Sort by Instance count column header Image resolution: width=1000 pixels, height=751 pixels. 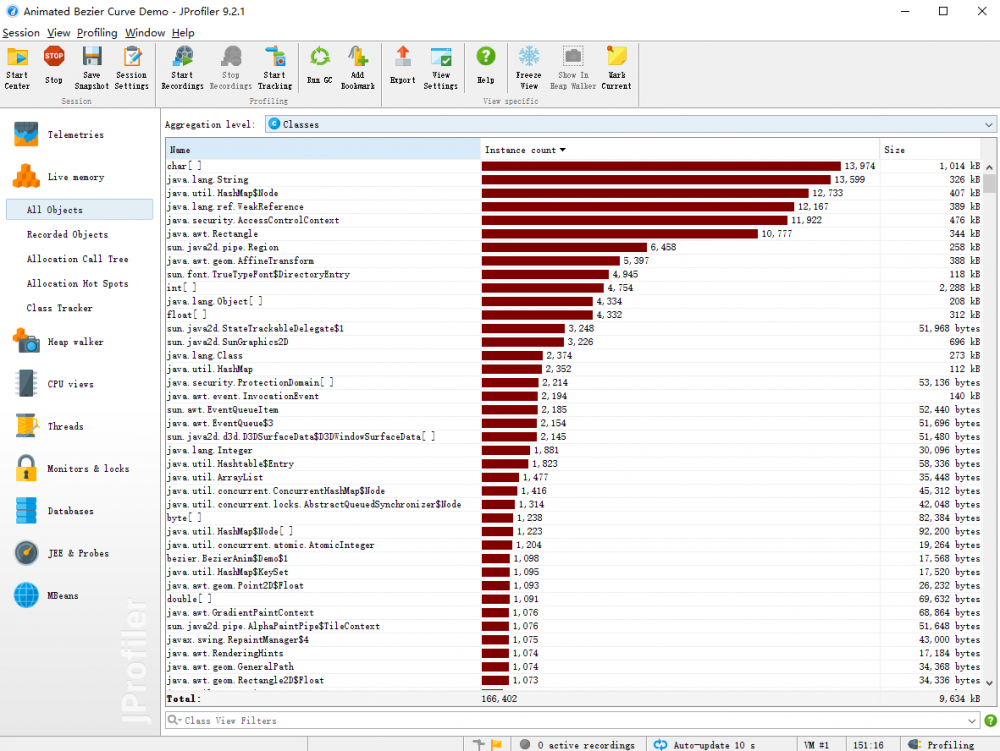(525, 150)
